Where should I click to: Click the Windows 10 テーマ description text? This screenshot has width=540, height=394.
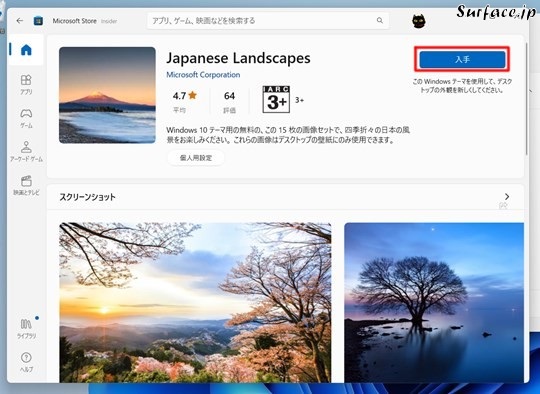click(288, 135)
